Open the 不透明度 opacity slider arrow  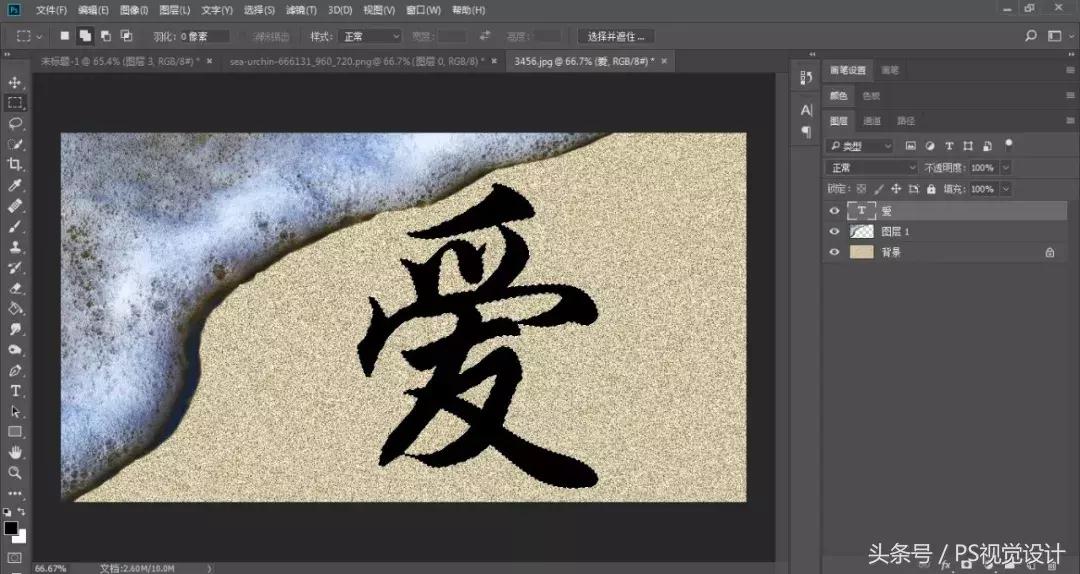[x=1006, y=167]
